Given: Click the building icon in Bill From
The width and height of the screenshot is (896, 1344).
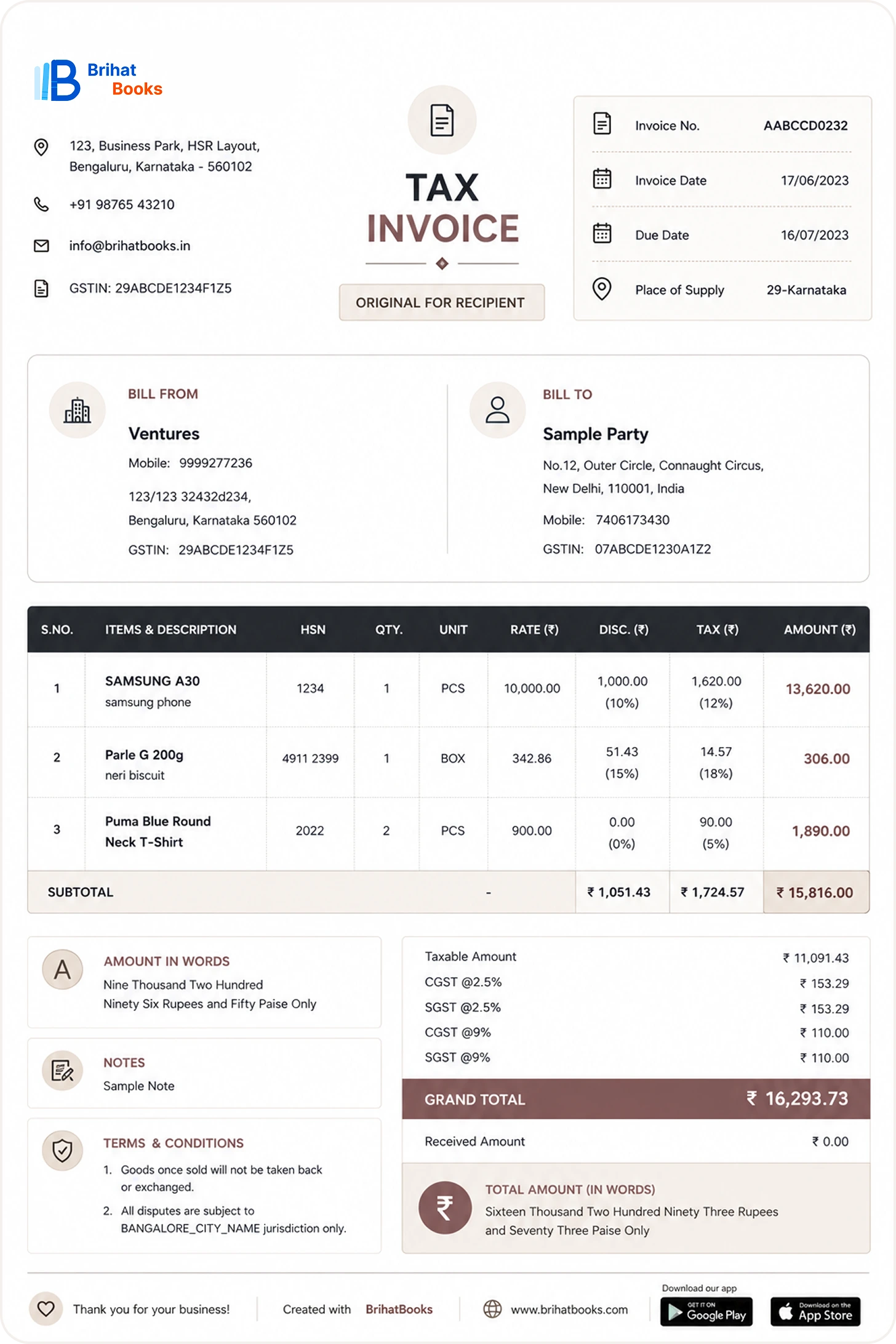Looking at the screenshot, I should (x=78, y=410).
